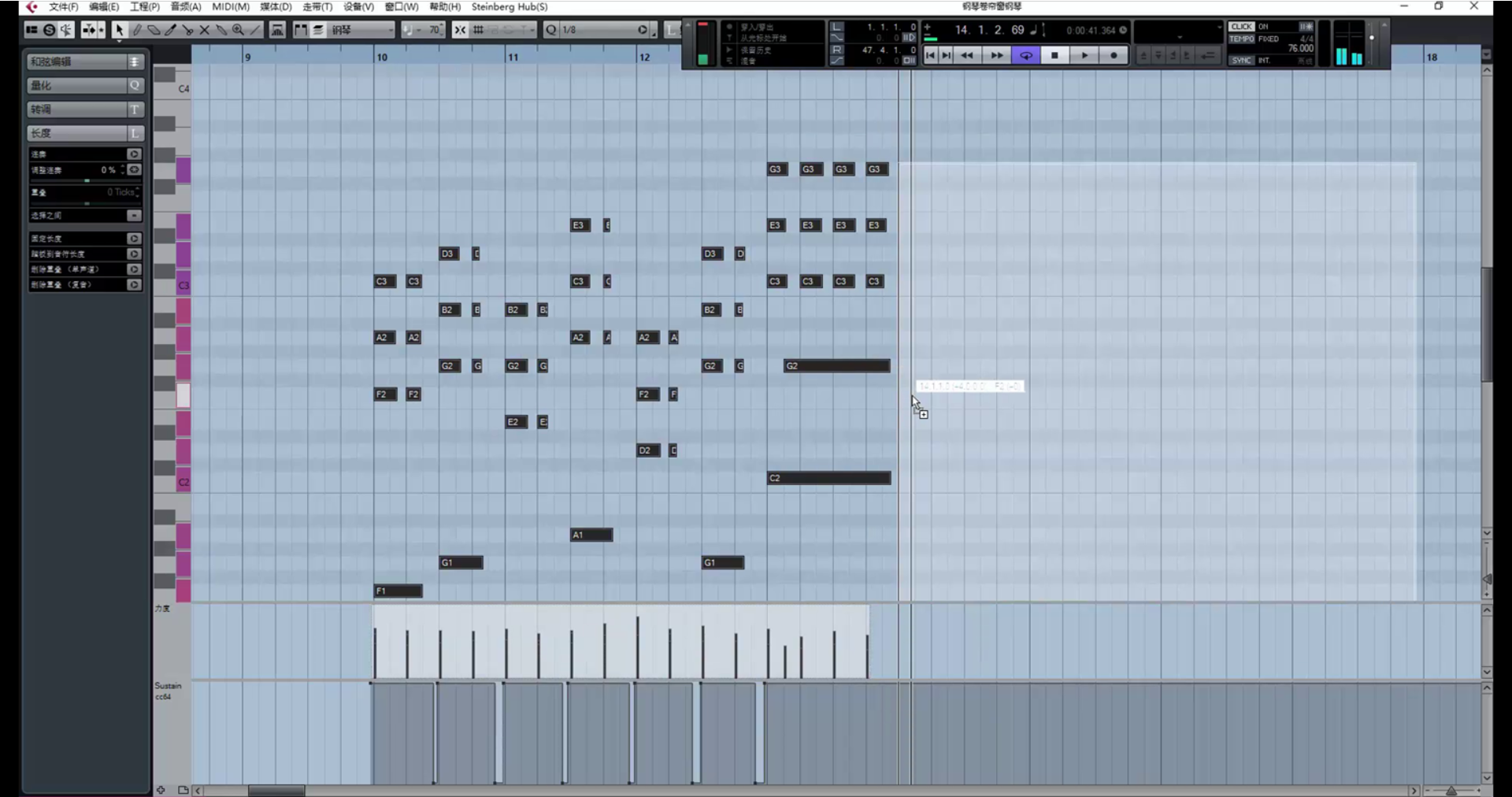Open the 文件(F) menu
Screen dimensions: 1512x797
pyautogui.click(x=63, y=7)
